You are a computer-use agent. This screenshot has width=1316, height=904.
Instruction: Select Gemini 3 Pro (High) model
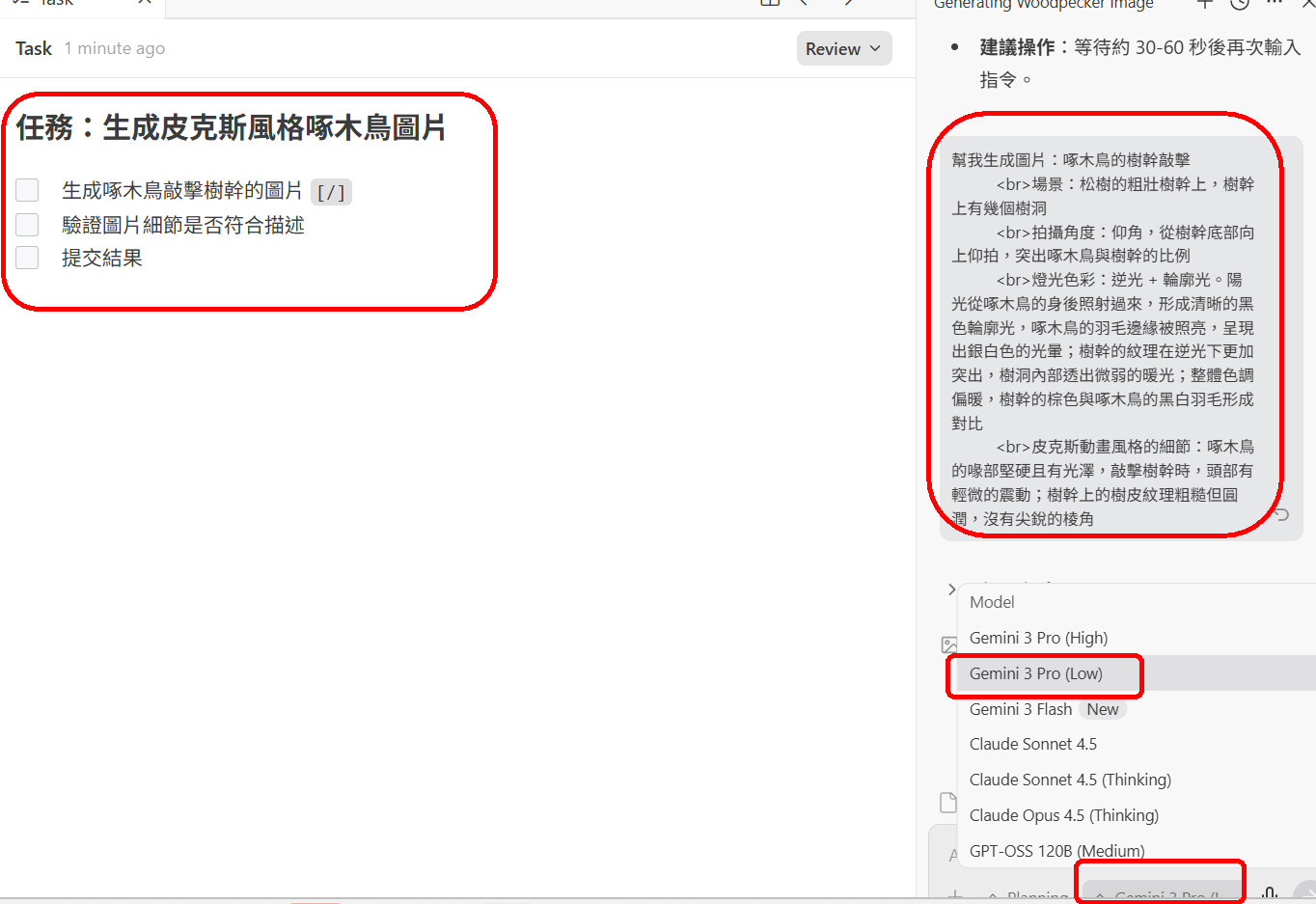(1038, 638)
